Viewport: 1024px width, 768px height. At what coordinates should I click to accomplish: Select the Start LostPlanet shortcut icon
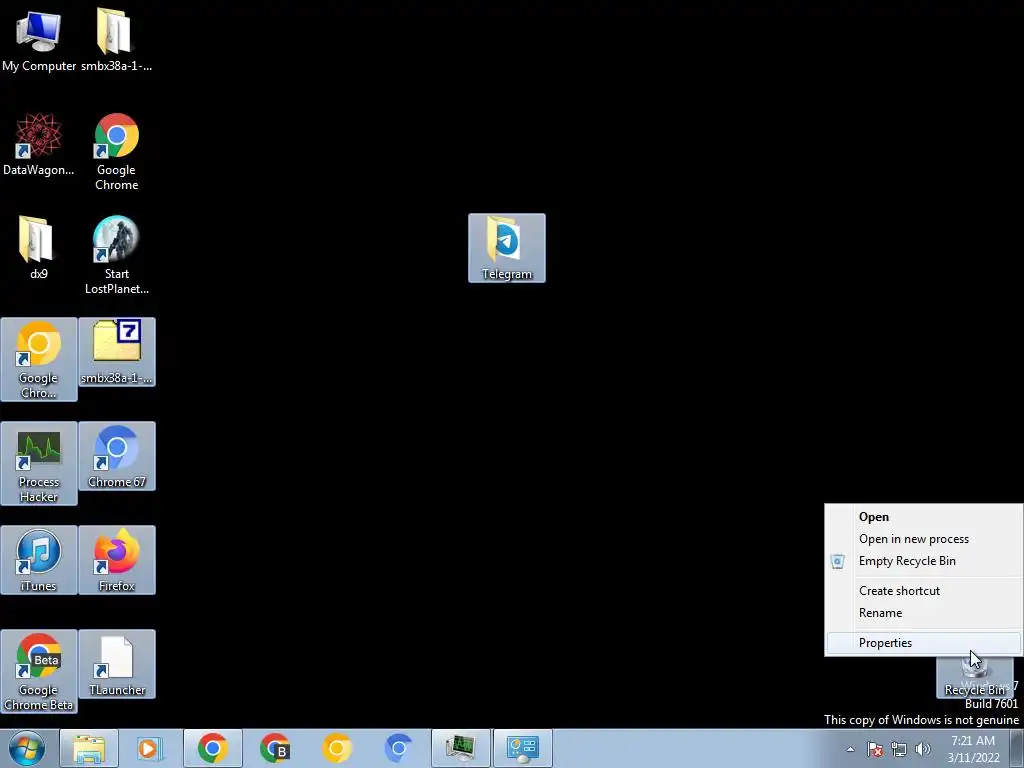coord(116,255)
